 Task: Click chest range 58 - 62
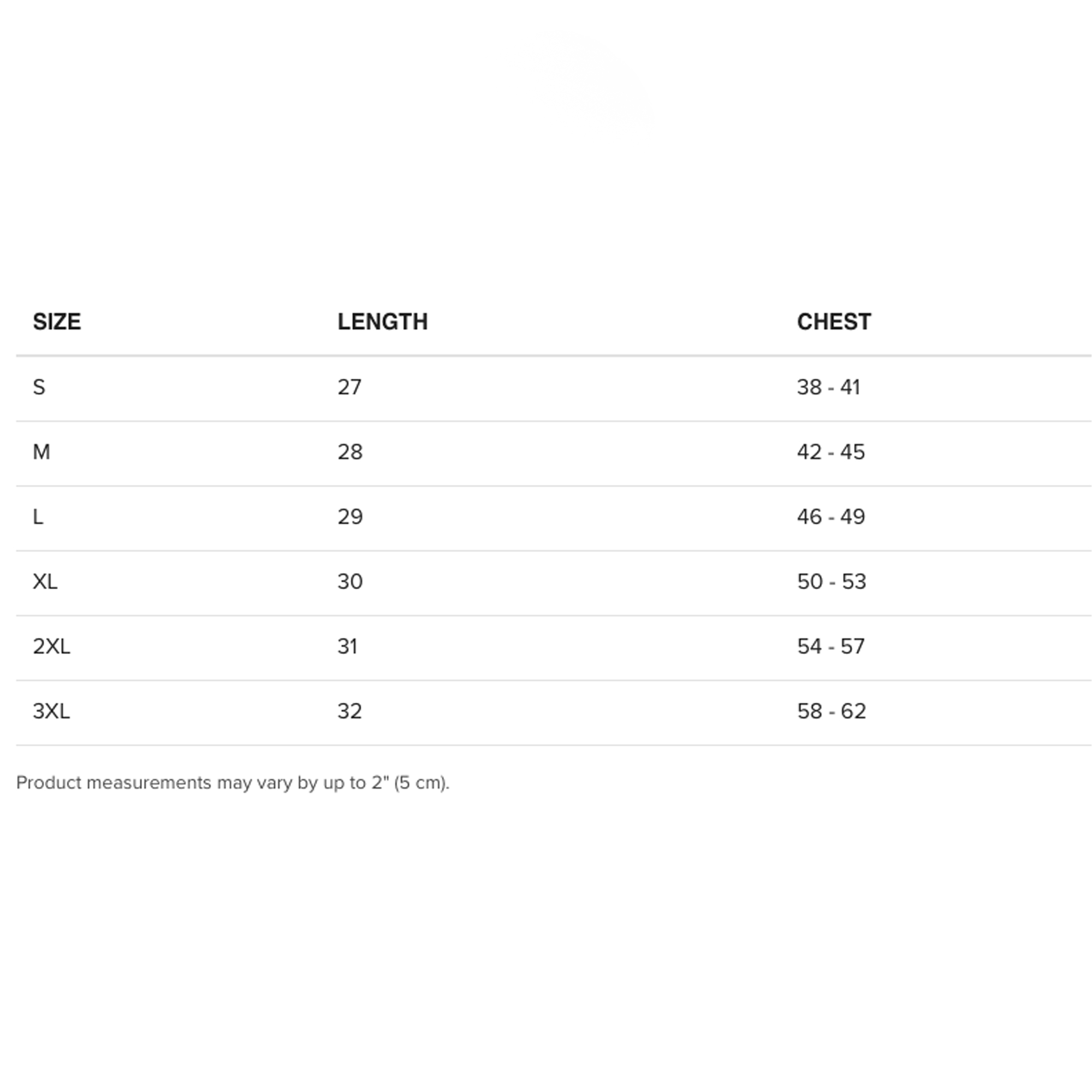832,711
